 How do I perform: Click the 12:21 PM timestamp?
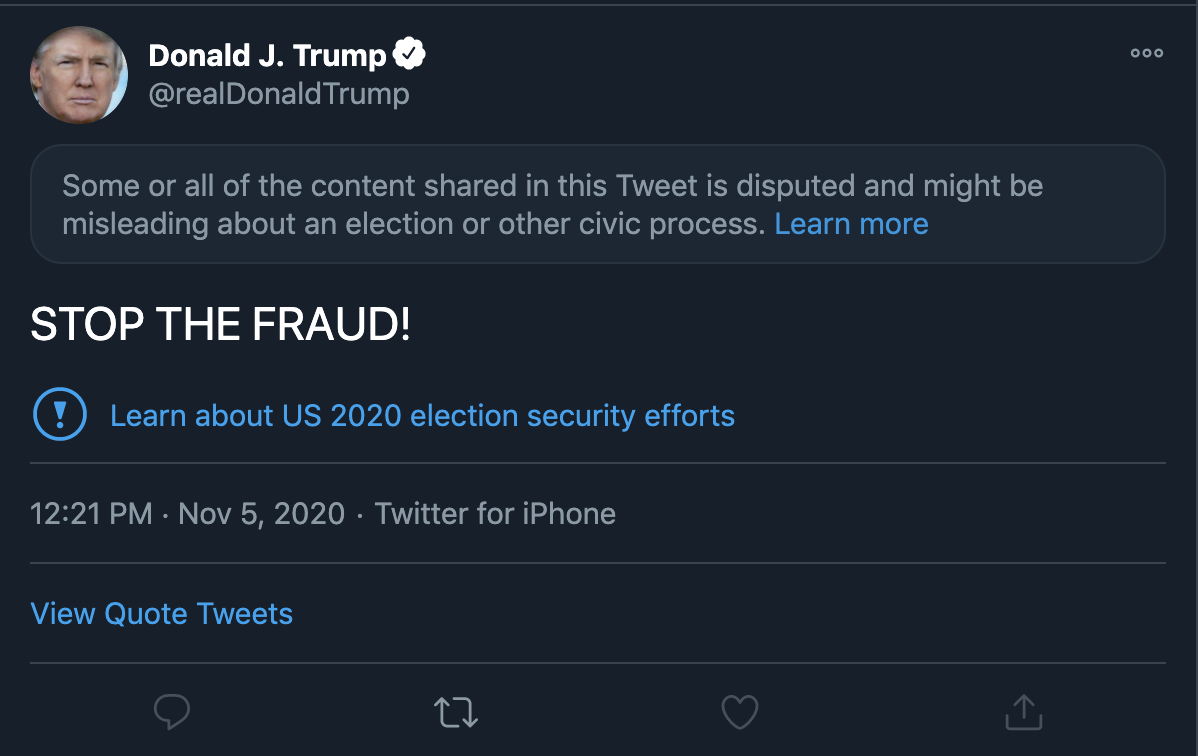click(91, 514)
